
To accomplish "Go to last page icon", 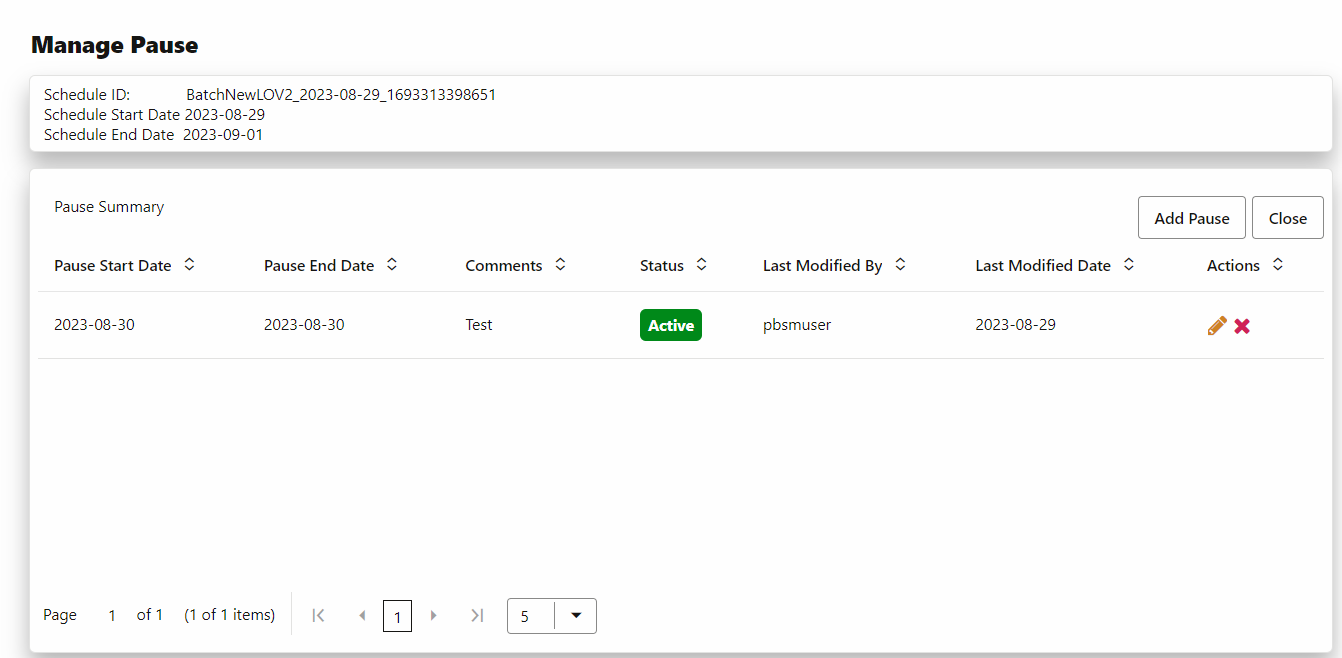I will (477, 615).
